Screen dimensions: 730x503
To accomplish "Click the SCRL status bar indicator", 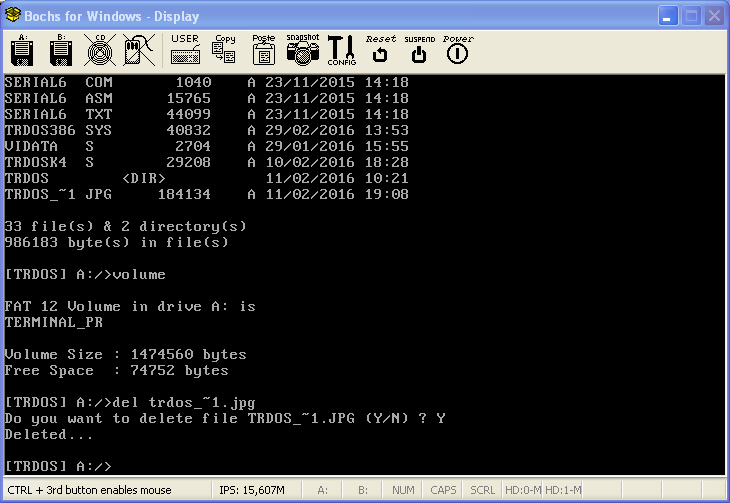I will 482,490.
